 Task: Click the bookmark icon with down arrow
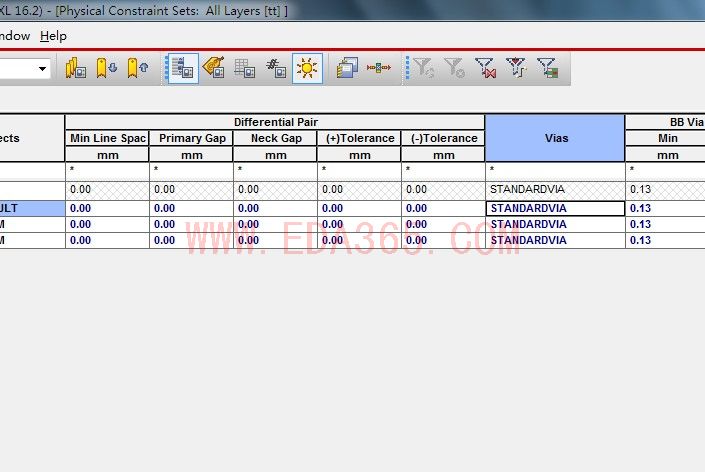coord(106,68)
